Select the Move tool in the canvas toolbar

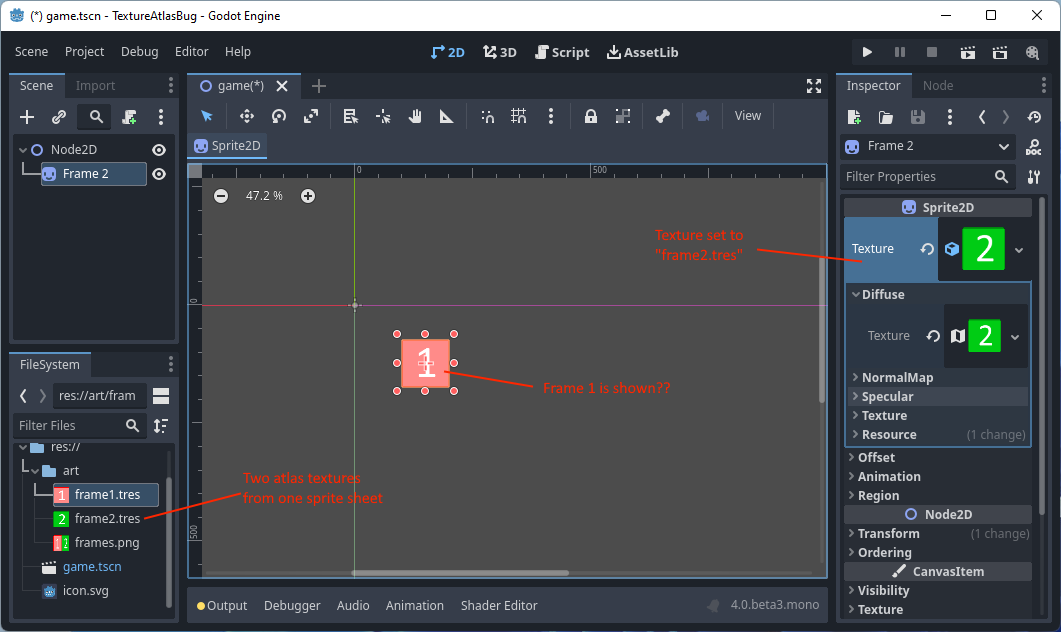246,116
